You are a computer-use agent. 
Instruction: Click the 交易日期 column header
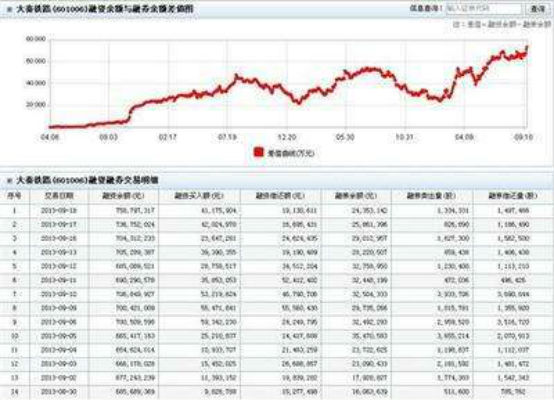coord(59,196)
